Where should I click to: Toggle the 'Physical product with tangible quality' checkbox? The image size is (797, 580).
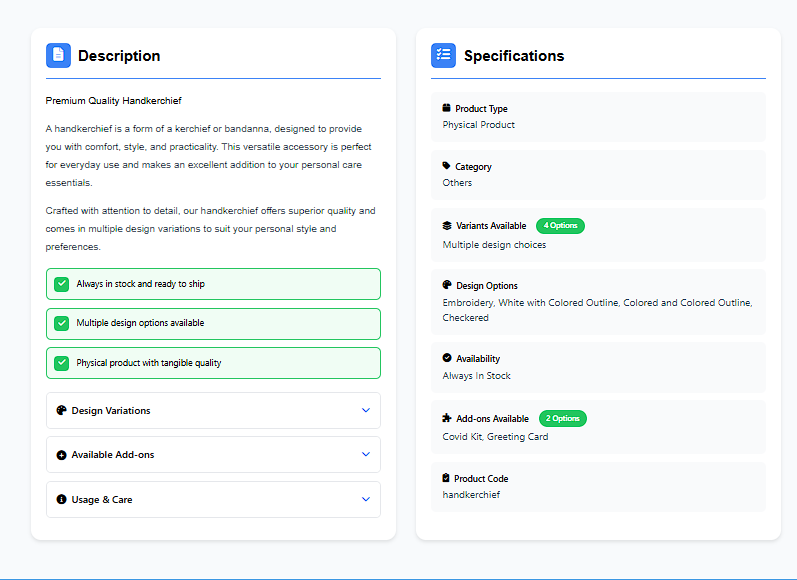pos(61,363)
